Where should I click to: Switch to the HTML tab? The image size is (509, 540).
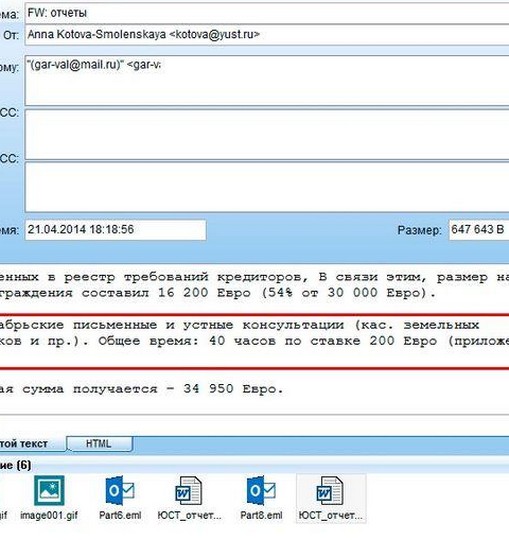click(x=99, y=444)
